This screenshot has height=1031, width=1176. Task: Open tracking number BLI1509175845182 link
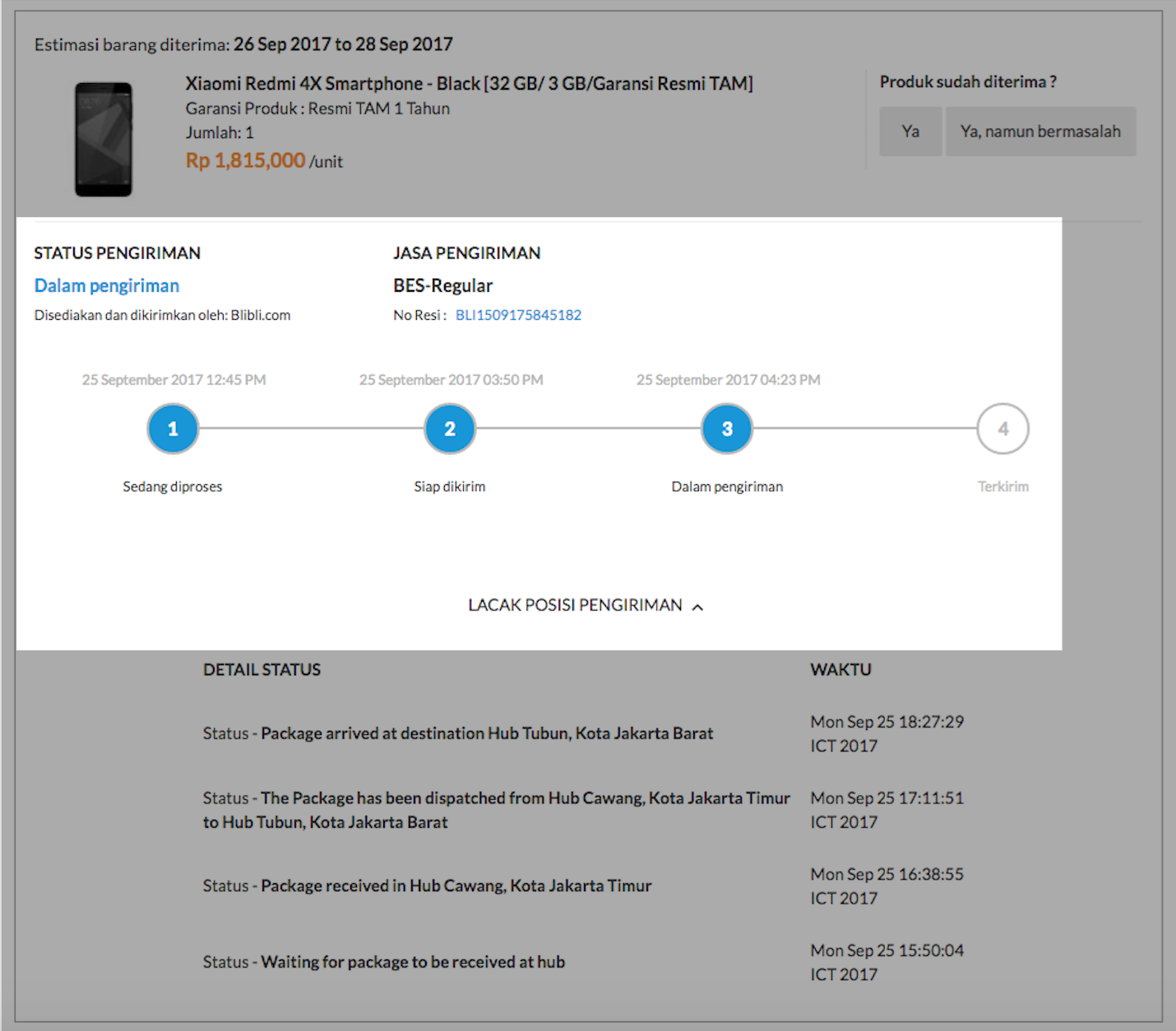point(518,315)
